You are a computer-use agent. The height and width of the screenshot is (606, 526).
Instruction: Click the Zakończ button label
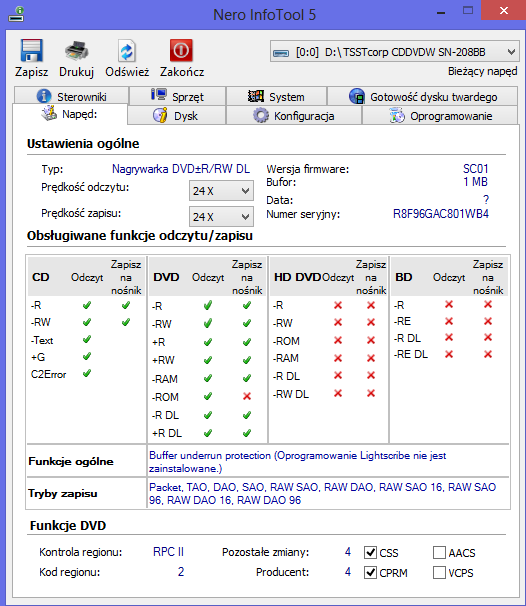point(182,72)
